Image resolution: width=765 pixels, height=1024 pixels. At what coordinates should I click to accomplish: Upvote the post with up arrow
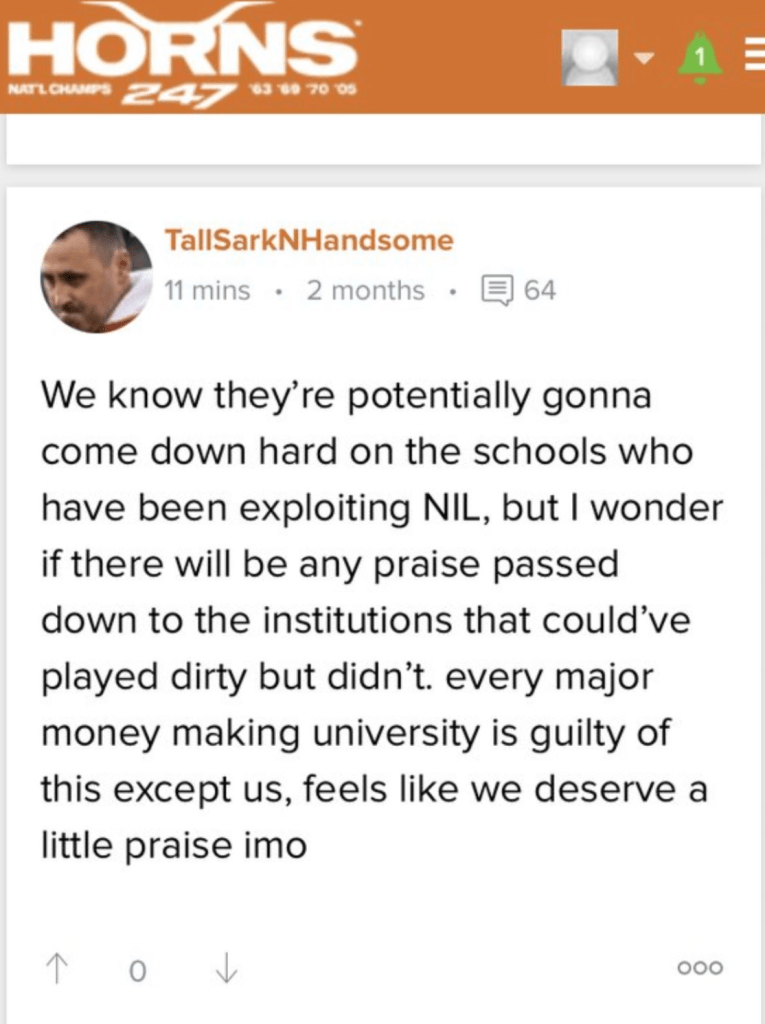click(56, 967)
